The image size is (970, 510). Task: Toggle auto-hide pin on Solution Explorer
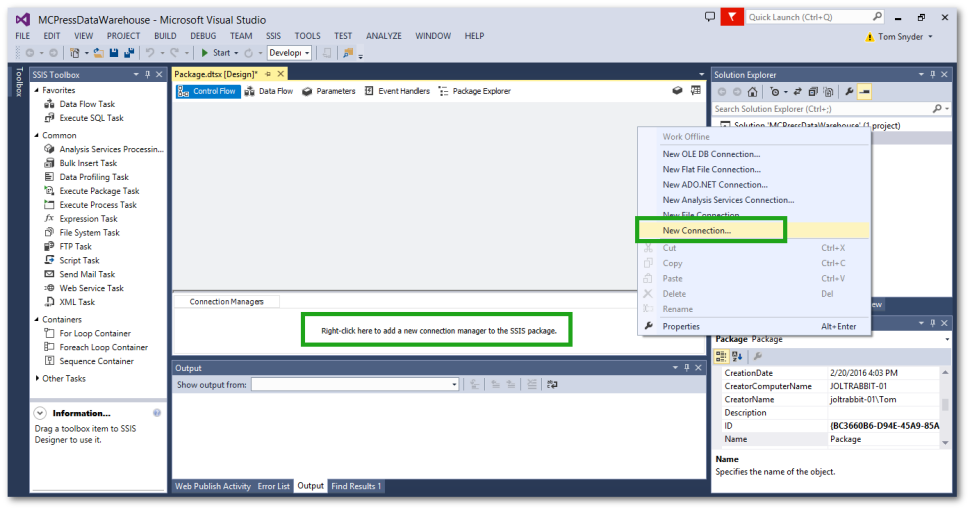coord(933,74)
